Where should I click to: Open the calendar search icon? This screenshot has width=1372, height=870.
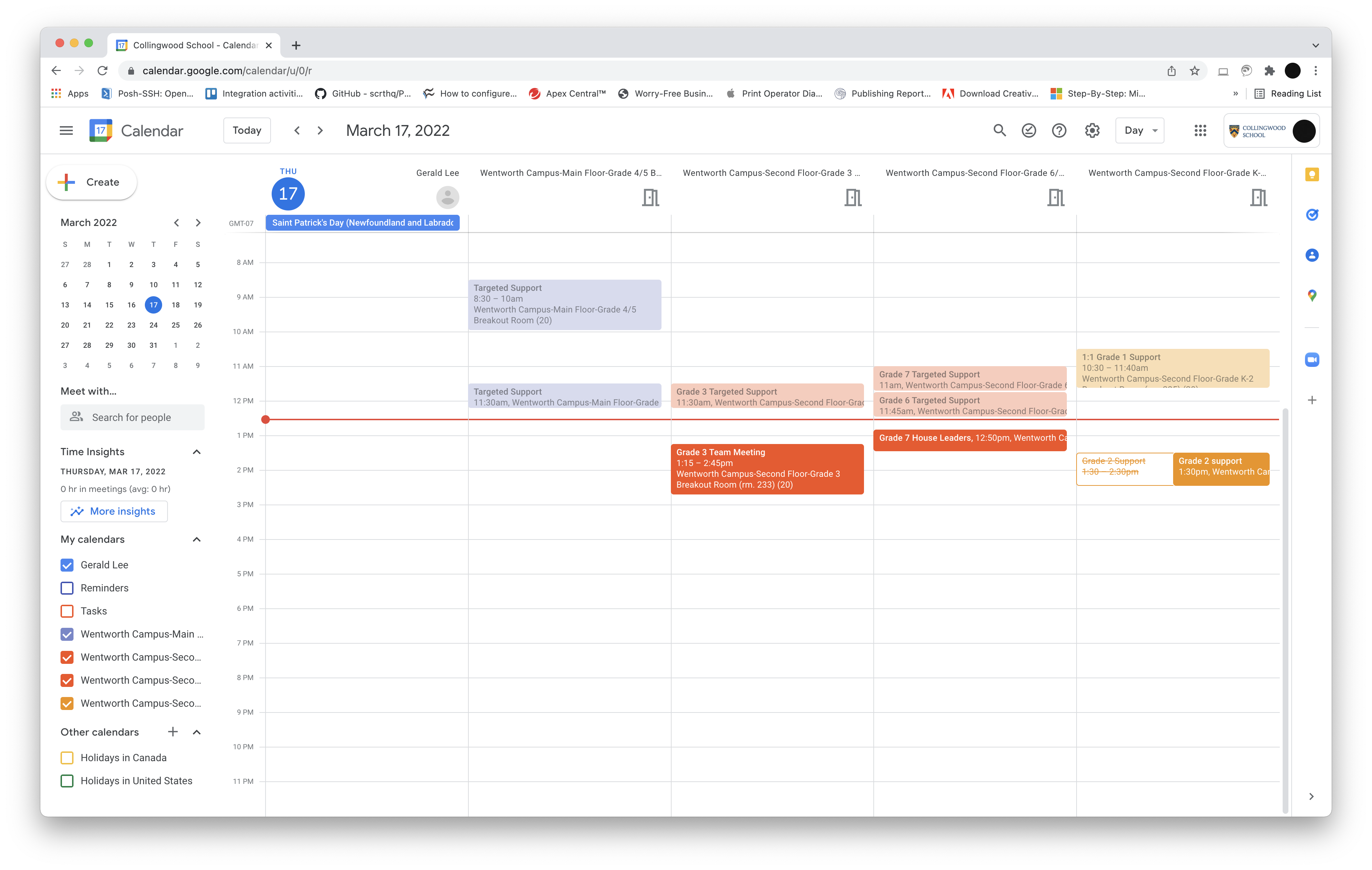[x=999, y=130]
